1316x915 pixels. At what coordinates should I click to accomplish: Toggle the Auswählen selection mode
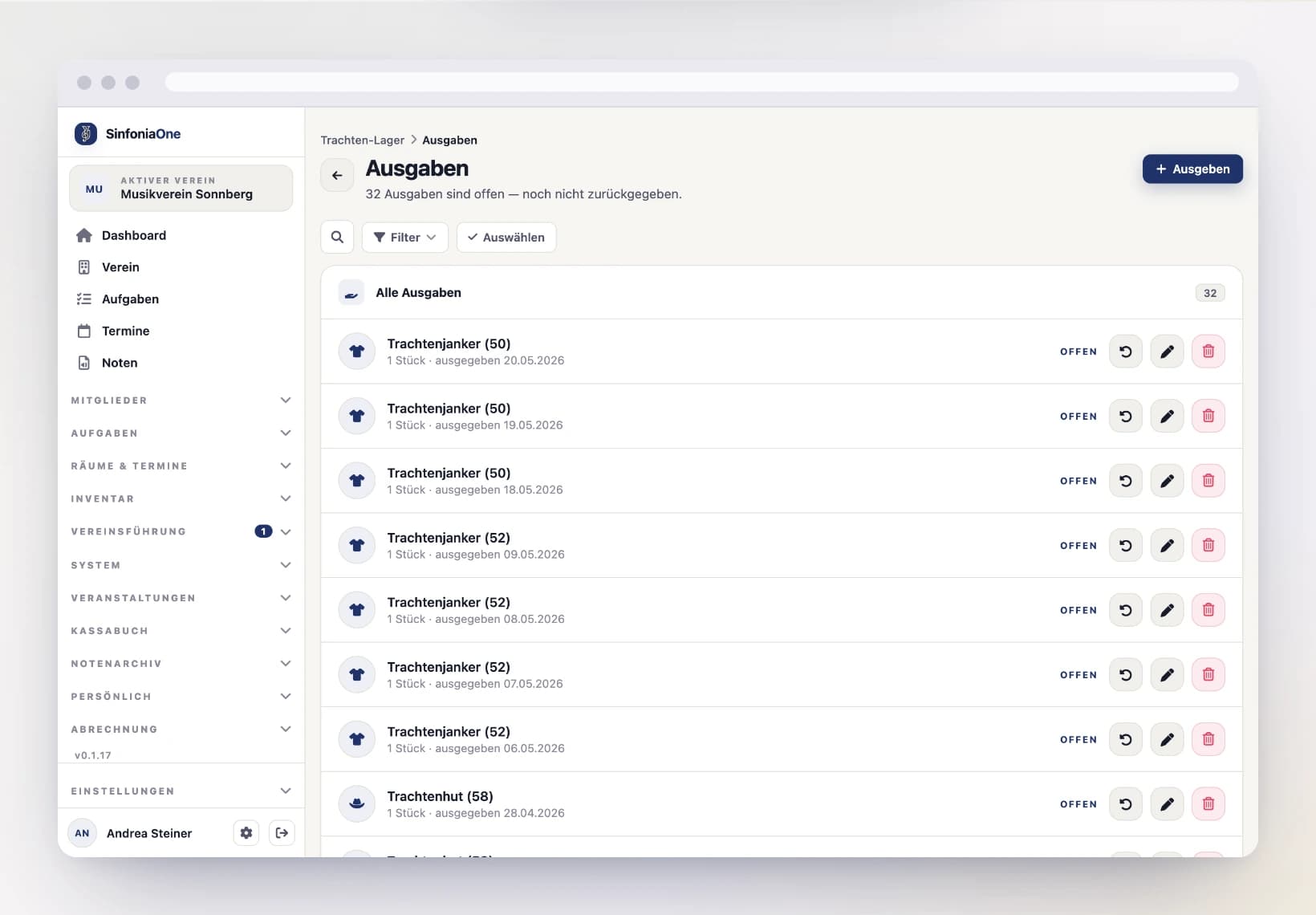pyautogui.click(x=506, y=238)
